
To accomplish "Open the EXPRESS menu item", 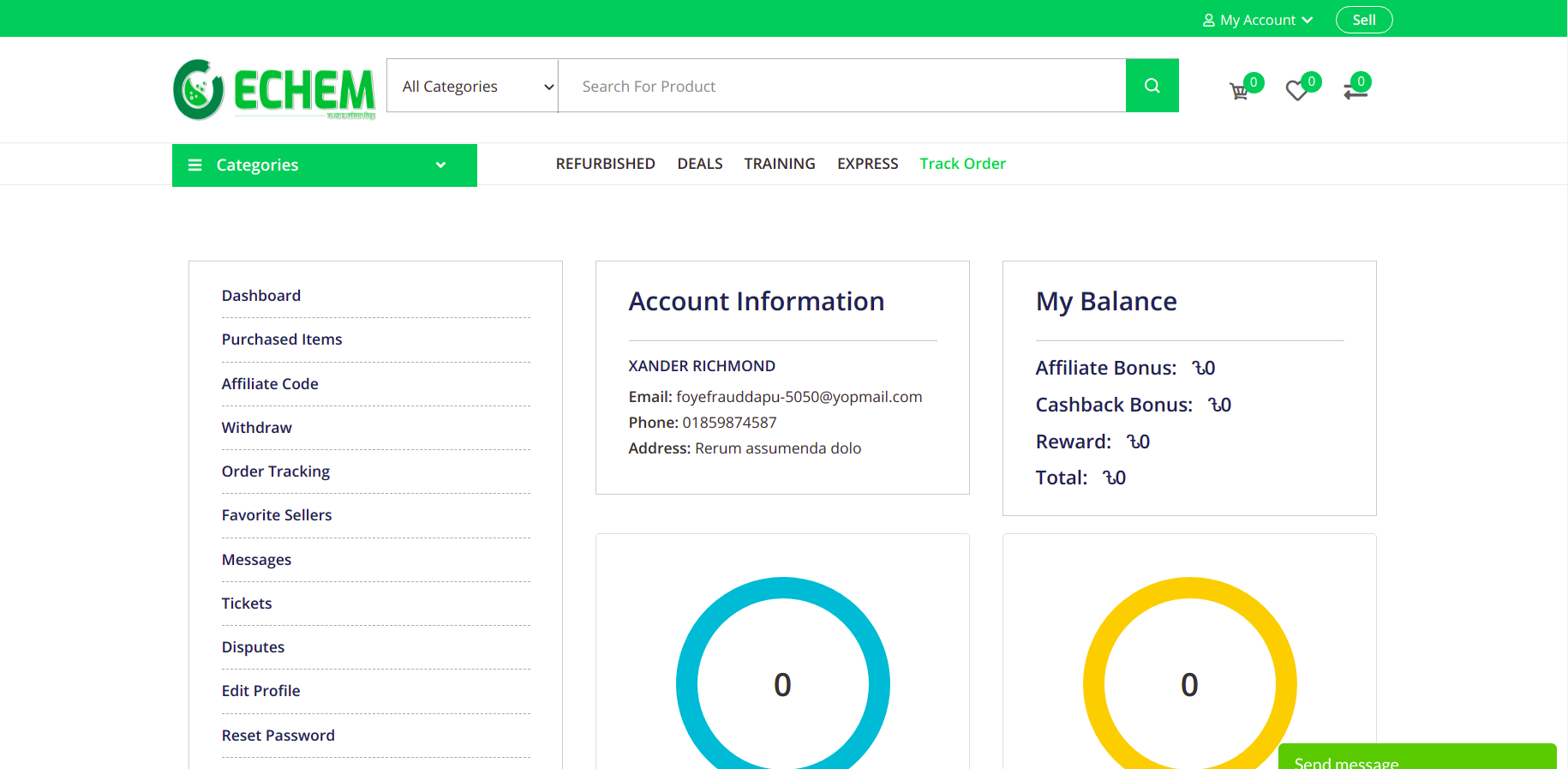I will click(x=868, y=164).
